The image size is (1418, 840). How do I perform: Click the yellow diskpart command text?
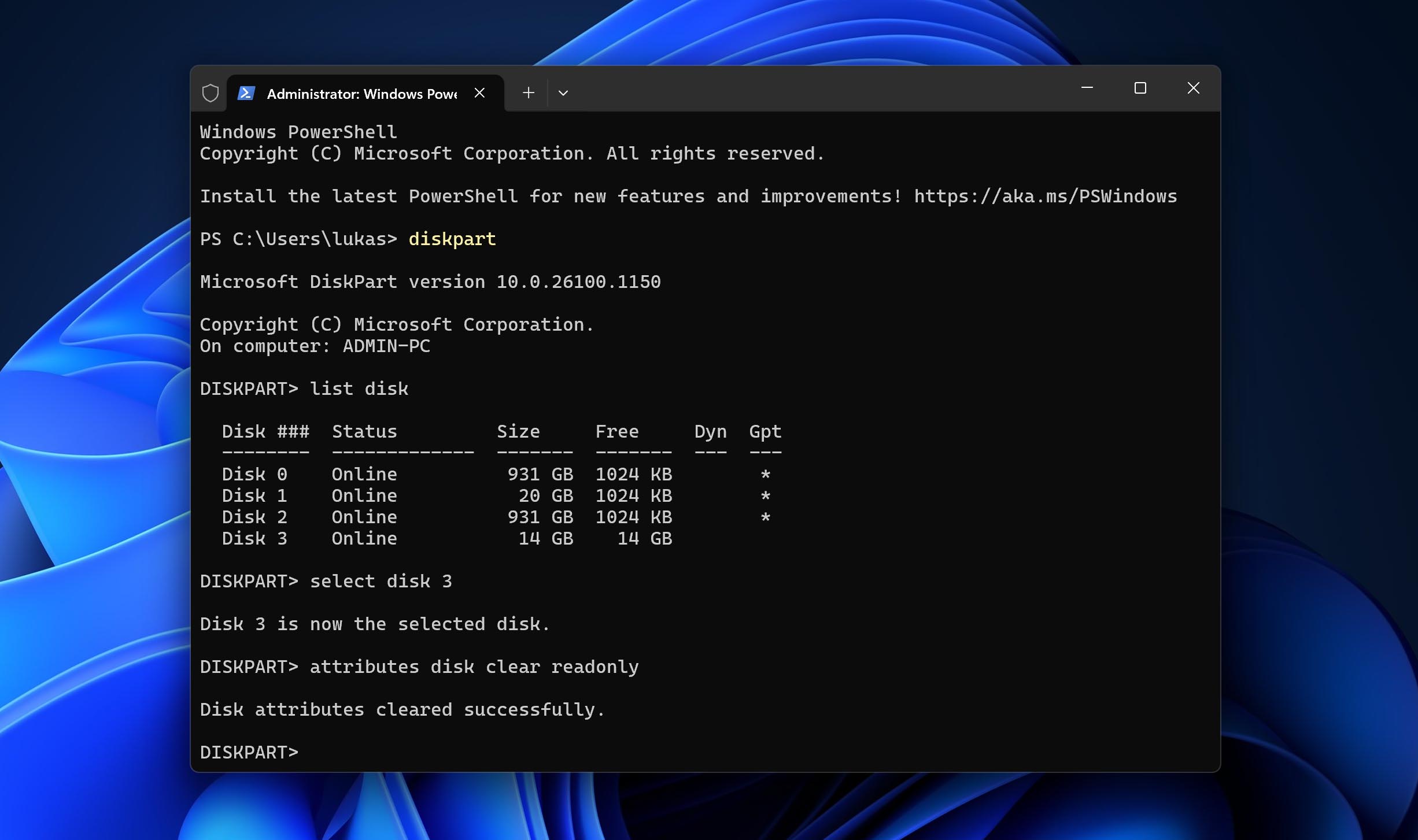tap(452, 239)
